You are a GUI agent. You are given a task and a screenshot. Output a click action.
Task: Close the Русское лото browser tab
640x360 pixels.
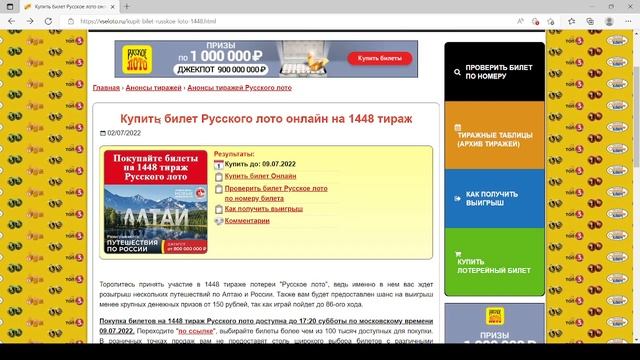pos(113,7)
